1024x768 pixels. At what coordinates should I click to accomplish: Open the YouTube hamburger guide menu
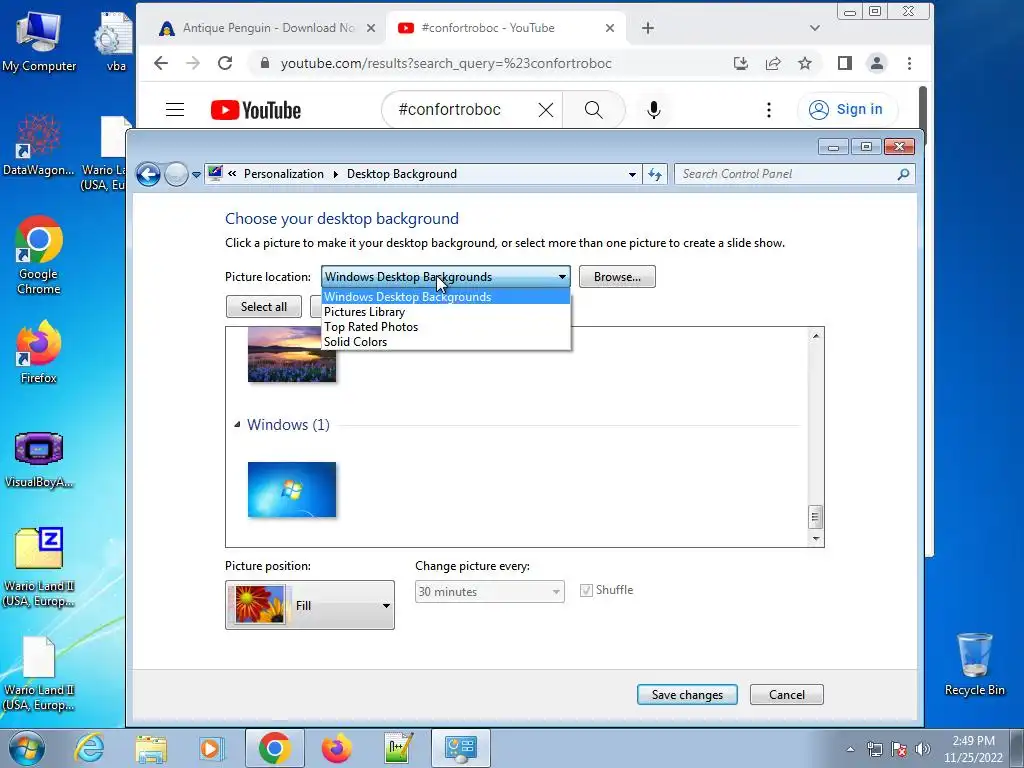point(175,110)
